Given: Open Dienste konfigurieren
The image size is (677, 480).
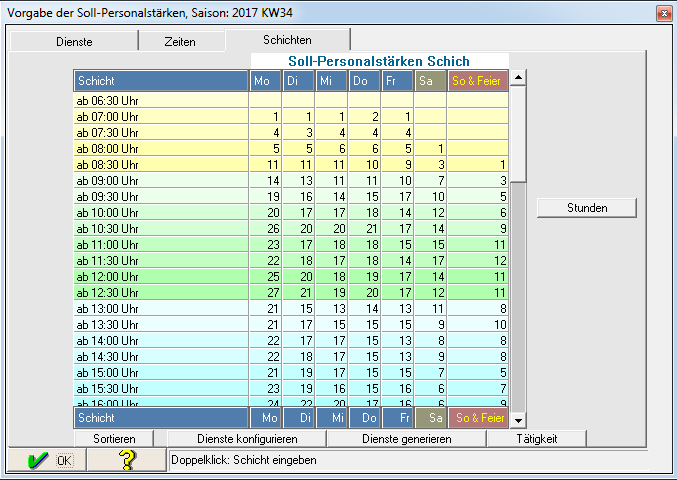Looking at the screenshot, I should (x=247, y=439).
